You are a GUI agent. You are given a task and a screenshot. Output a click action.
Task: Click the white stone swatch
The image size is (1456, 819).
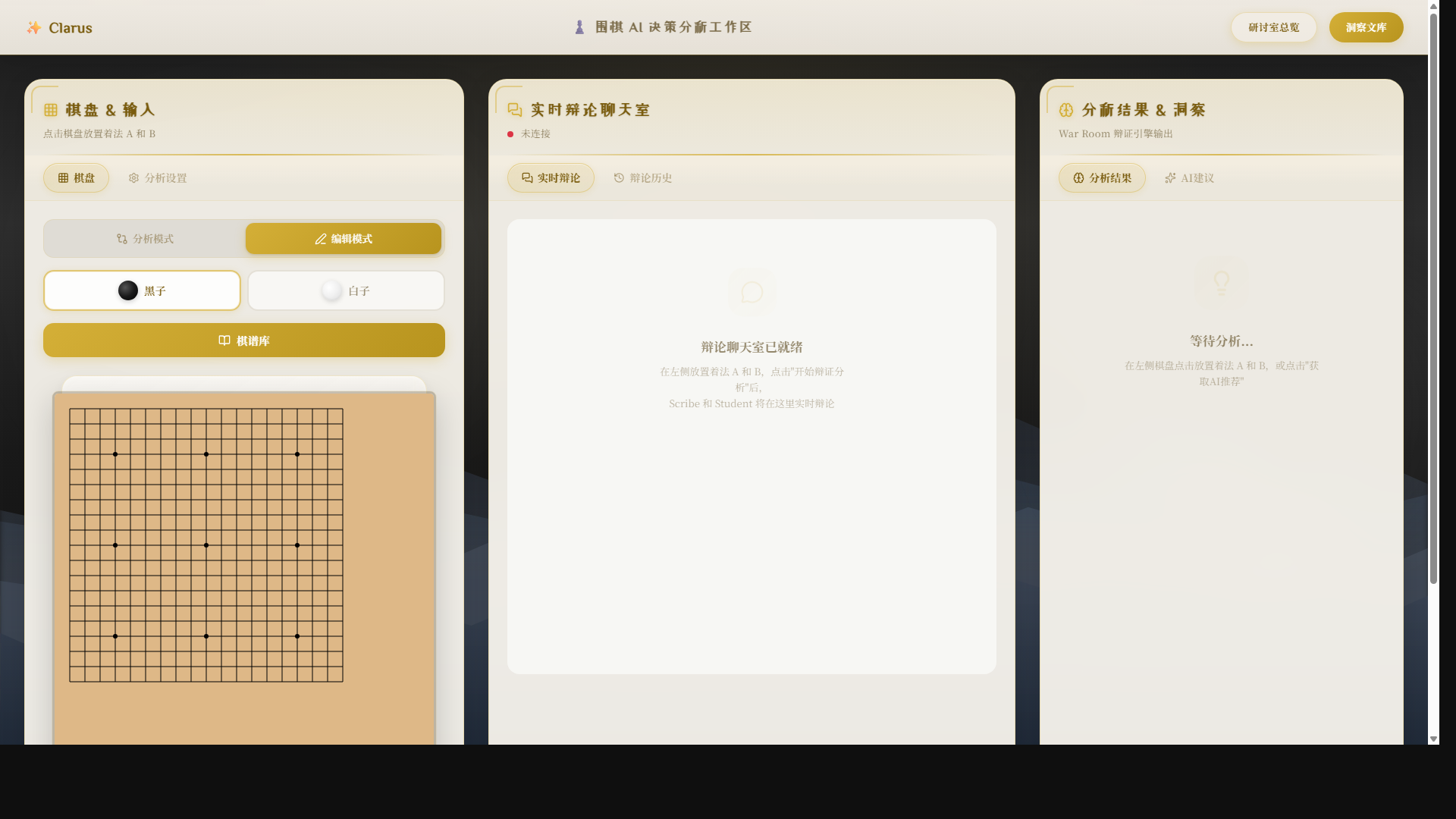point(332,290)
